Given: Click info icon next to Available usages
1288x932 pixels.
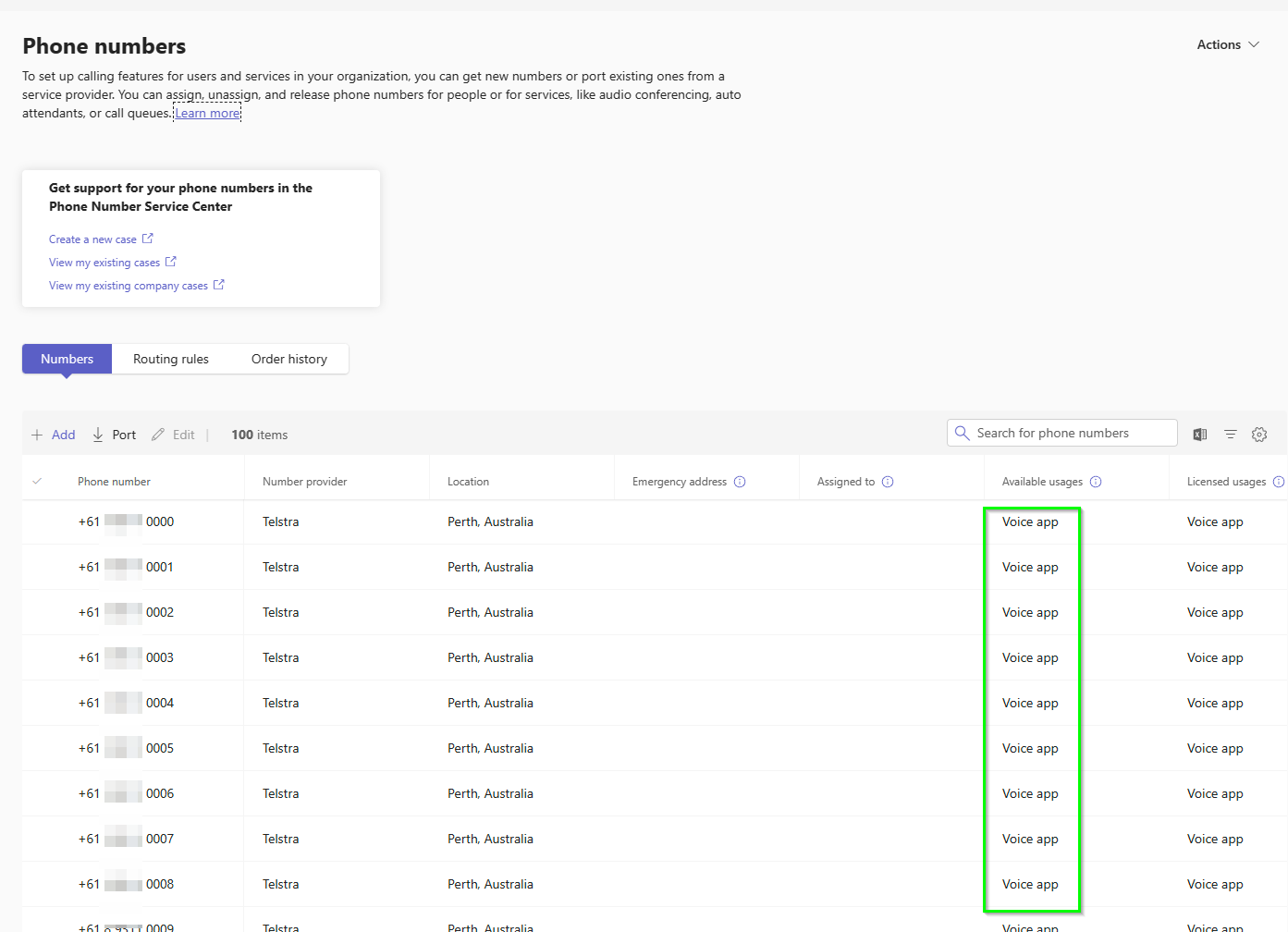Looking at the screenshot, I should 1096,482.
